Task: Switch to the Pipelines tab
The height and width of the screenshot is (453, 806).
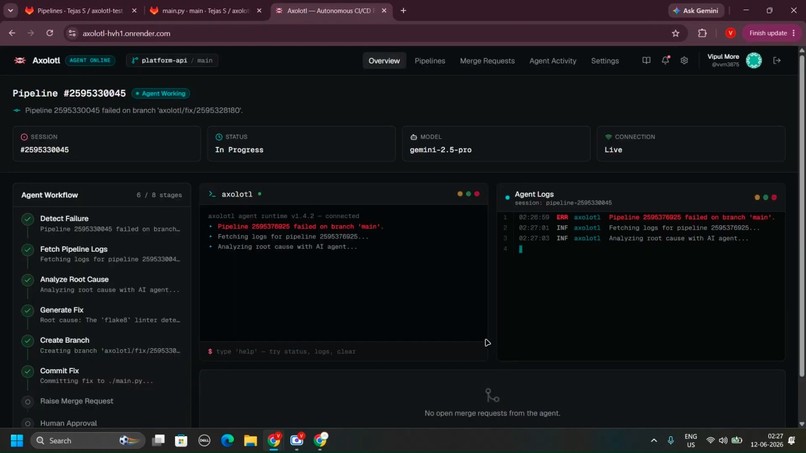Action: tap(430, 61)
